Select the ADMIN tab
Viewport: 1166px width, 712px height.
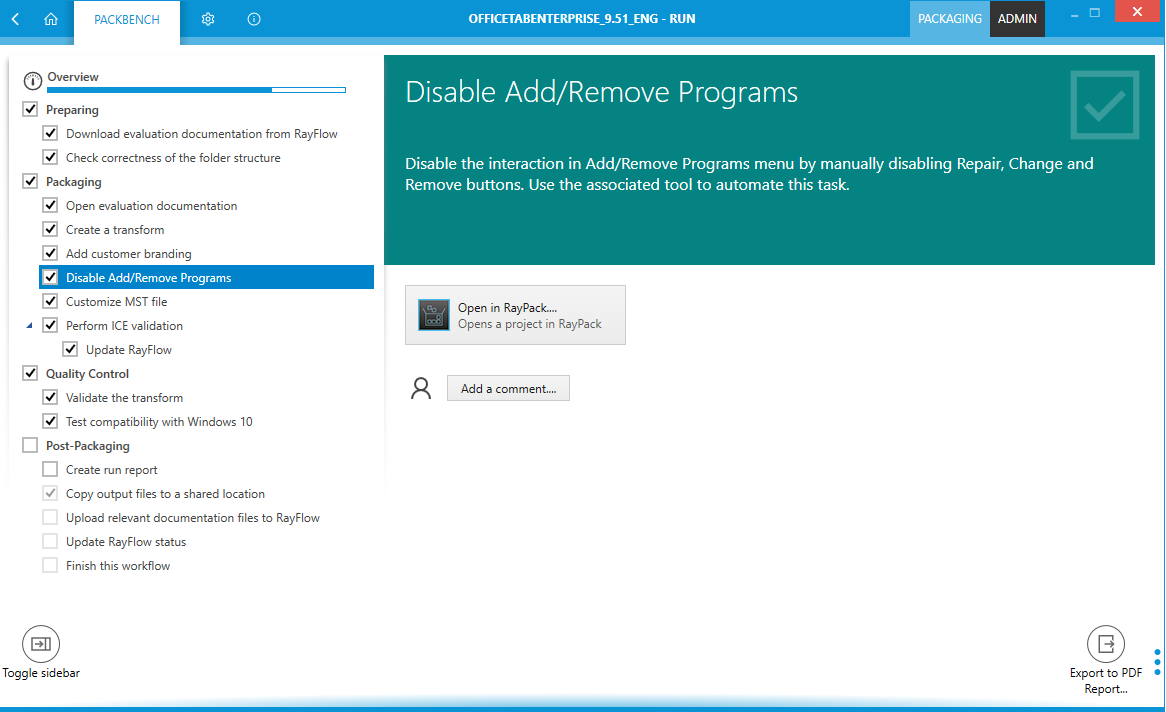(x=1017, y=19)
